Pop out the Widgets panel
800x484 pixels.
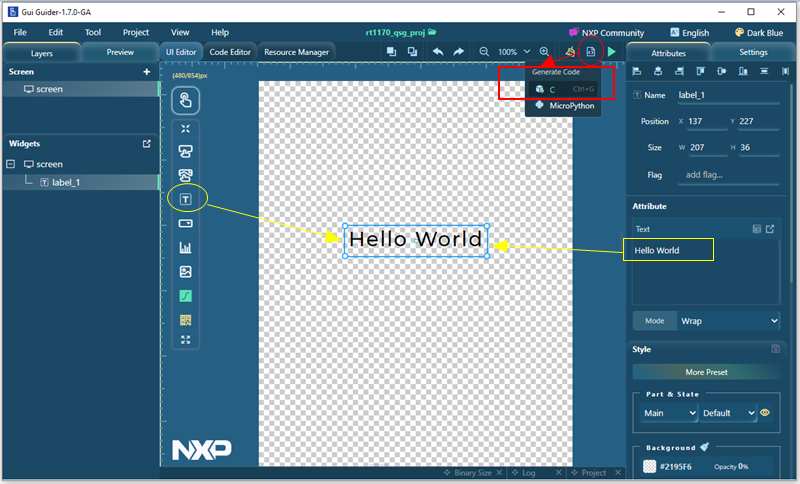(x=147, y=144)
